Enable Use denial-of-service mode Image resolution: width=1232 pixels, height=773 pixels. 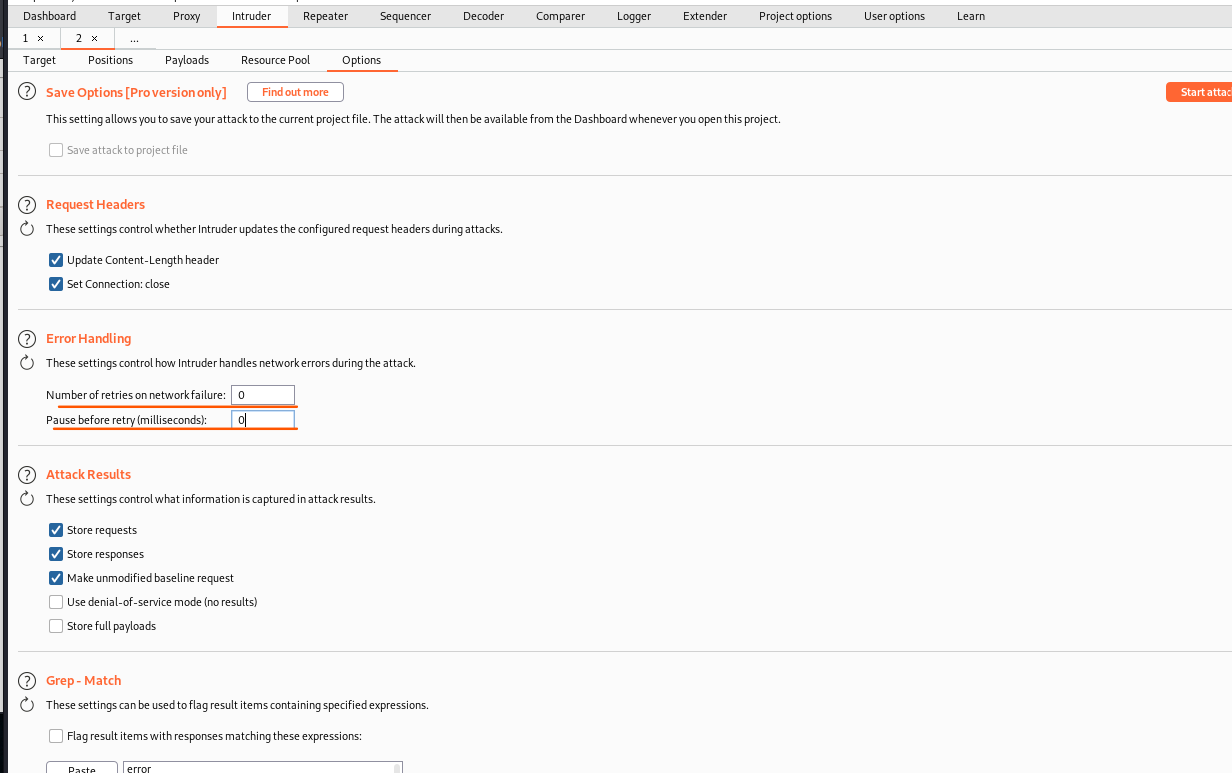click(x=56, y=602)
